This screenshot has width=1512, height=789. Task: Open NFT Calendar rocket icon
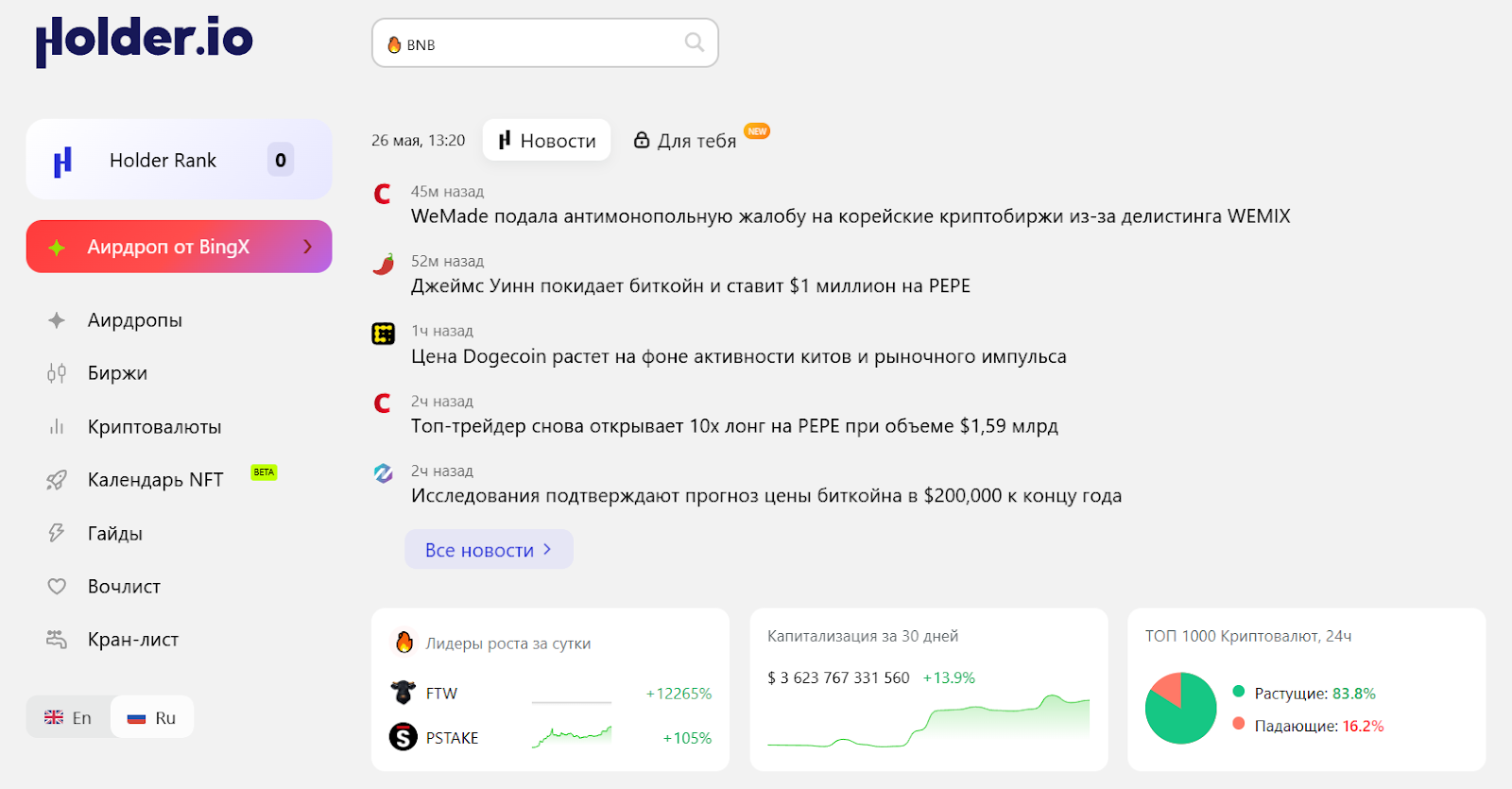57,480
